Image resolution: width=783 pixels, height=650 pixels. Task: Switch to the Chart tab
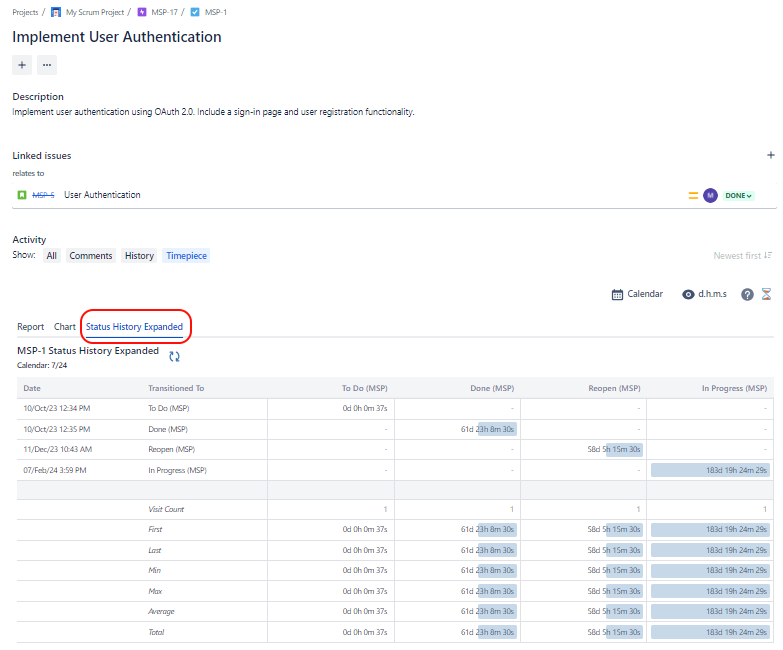(x=65, y=327)
